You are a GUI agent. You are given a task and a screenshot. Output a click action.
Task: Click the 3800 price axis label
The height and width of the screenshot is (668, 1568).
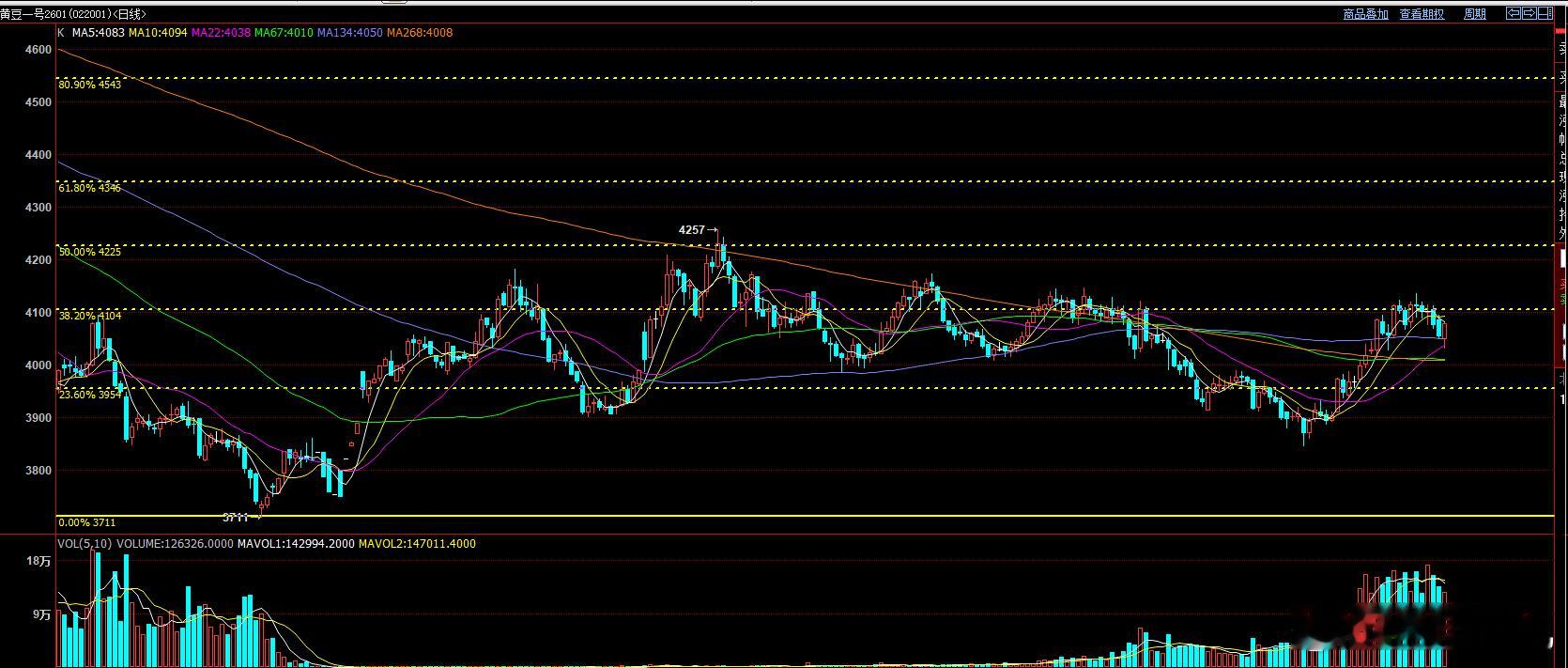pos(38,470)
